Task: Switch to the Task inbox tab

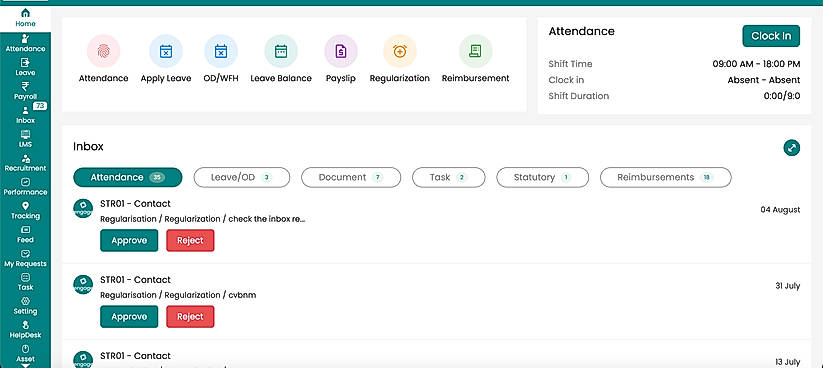Action: tap(448, 177)
